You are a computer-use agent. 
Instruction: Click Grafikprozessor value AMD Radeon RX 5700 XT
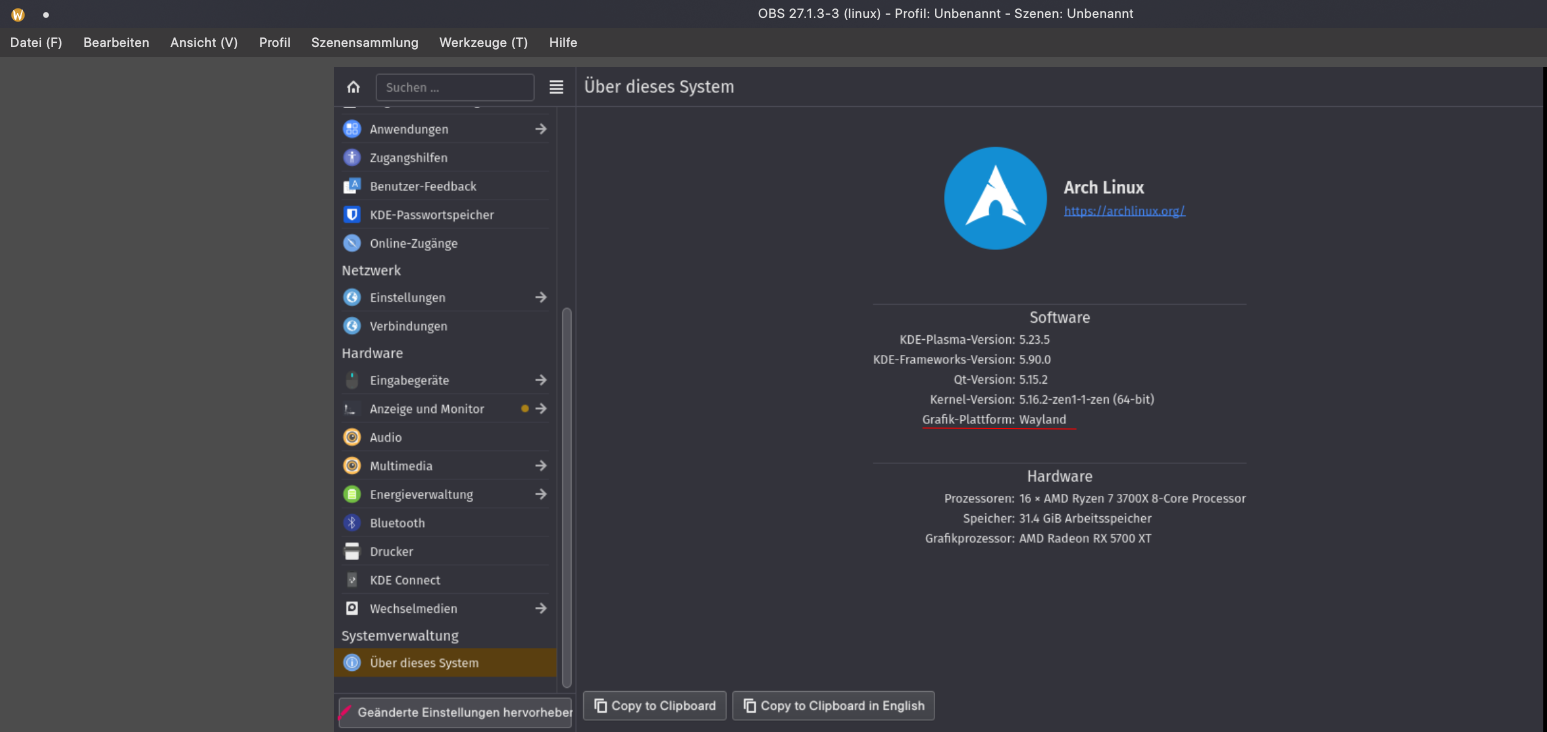pos(1085,538)
